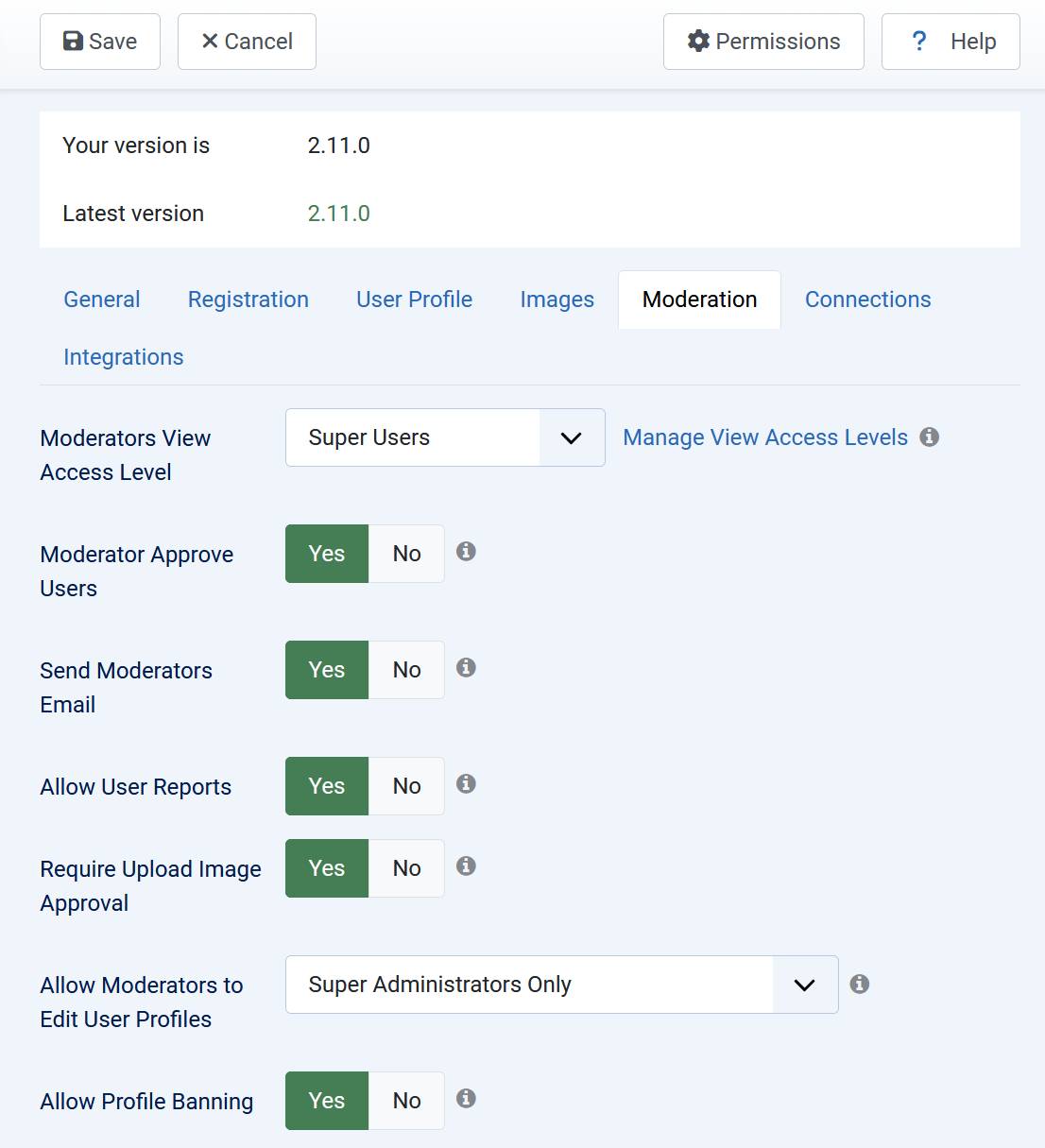Click info icon for Send Moderators Email
The height and width of the screenshot is (1148, 1045).
[x=466, y=668]
